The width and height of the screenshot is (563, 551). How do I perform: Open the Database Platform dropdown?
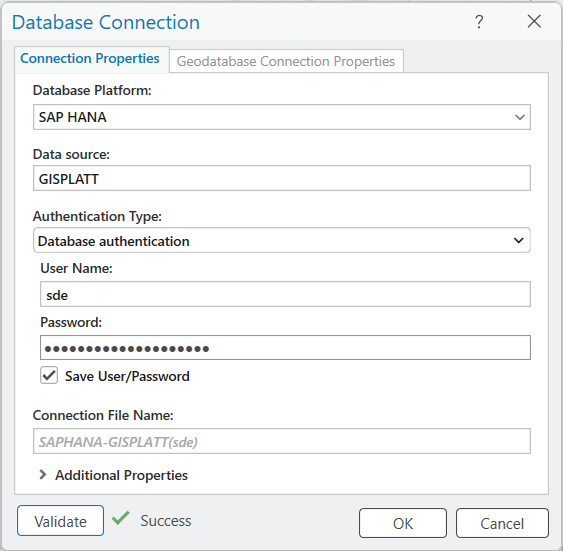282,117
